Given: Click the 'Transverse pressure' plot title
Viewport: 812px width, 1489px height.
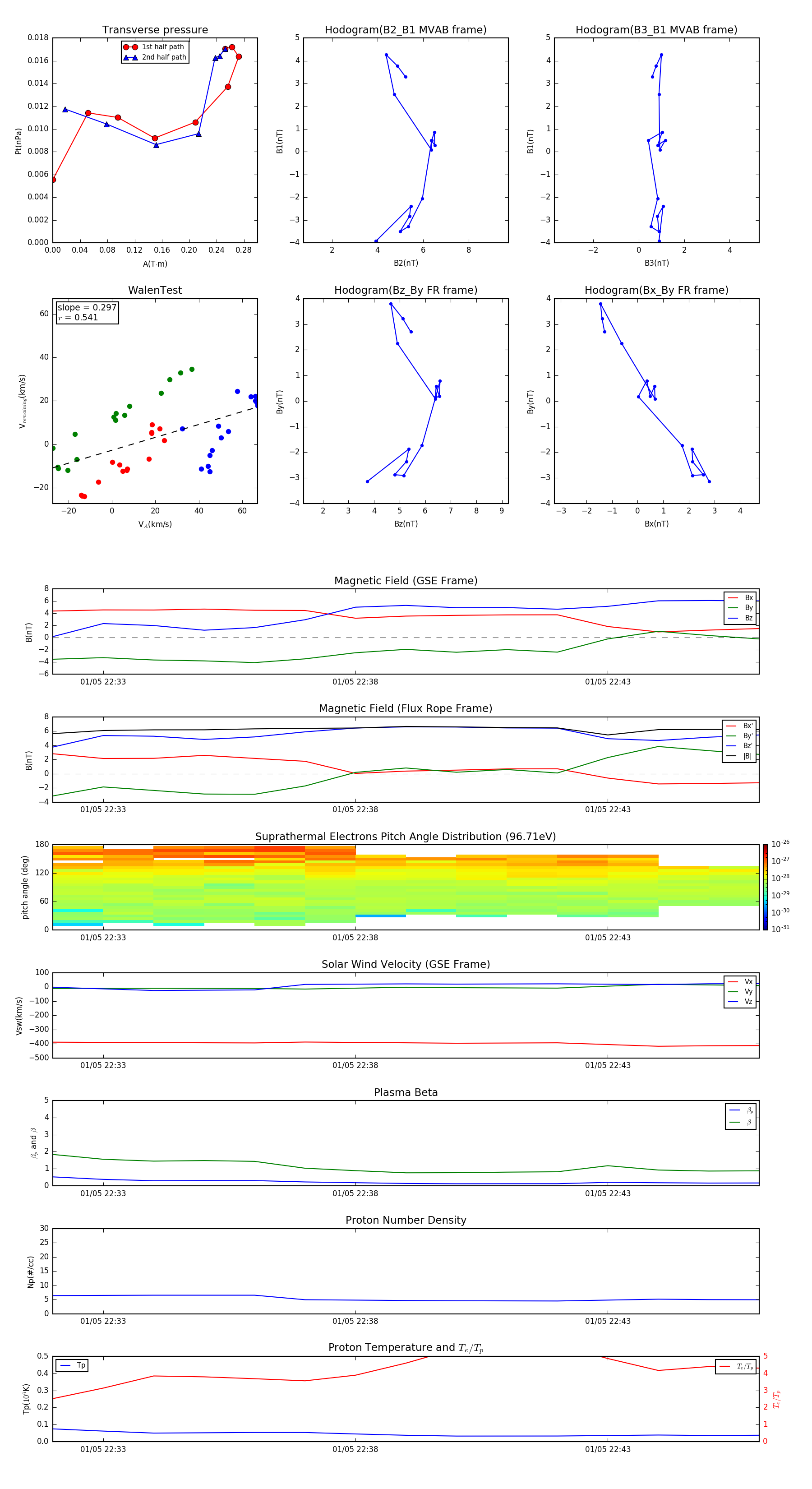Looking at the screenshot, I should pos(155,29).
